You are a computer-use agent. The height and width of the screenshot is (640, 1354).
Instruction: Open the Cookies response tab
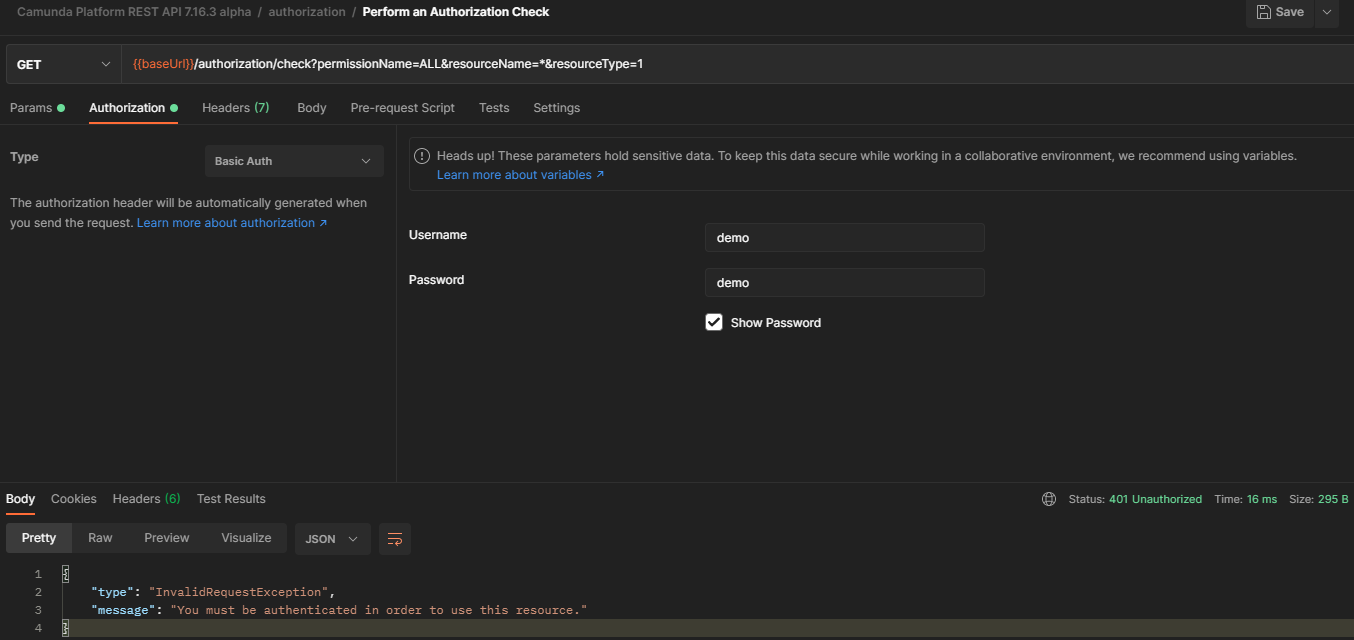tap(73, 498)
